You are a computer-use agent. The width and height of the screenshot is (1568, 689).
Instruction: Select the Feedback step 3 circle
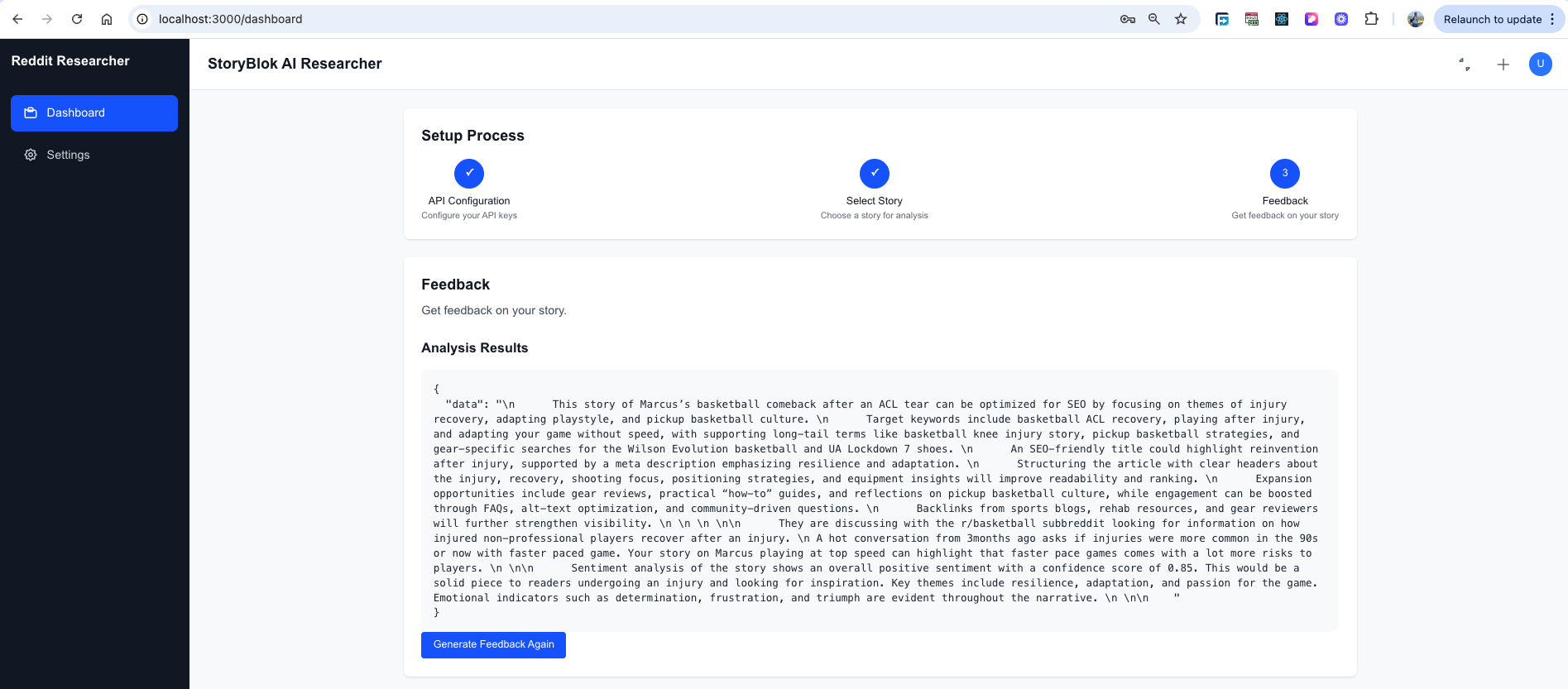[1285, 174]
